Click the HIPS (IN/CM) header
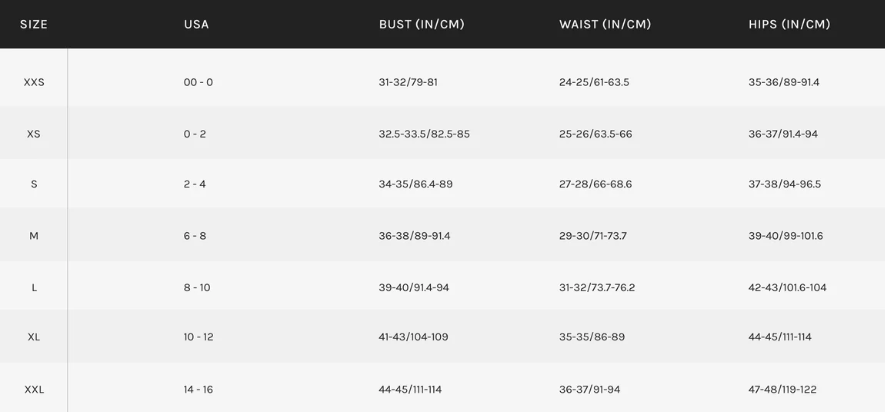This screenshot has height=412, width=885. [790, 25]
